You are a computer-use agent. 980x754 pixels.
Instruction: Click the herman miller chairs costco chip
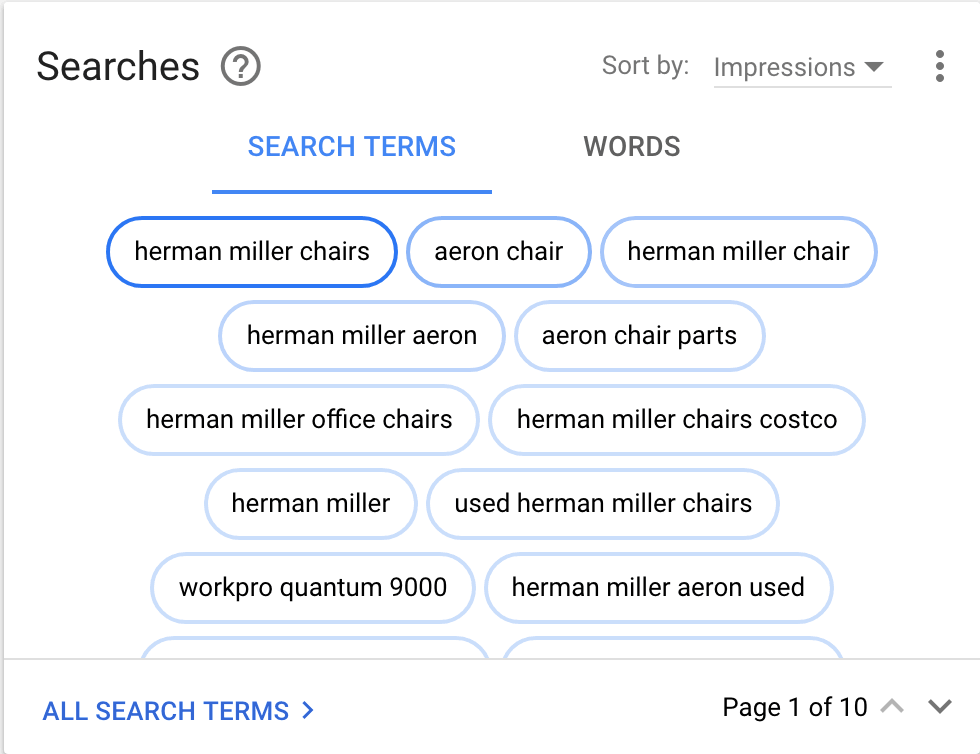[677, 420]
